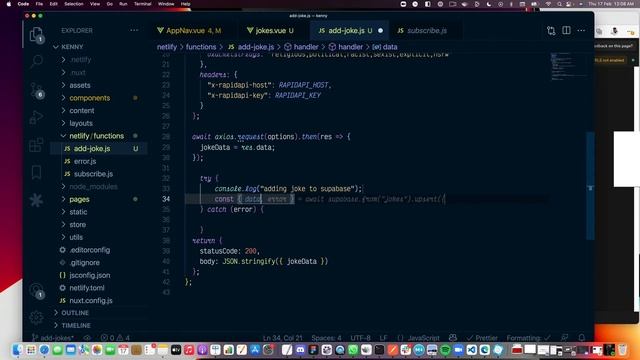
Task: Open Safari from the dock
Action: [44, 350]
